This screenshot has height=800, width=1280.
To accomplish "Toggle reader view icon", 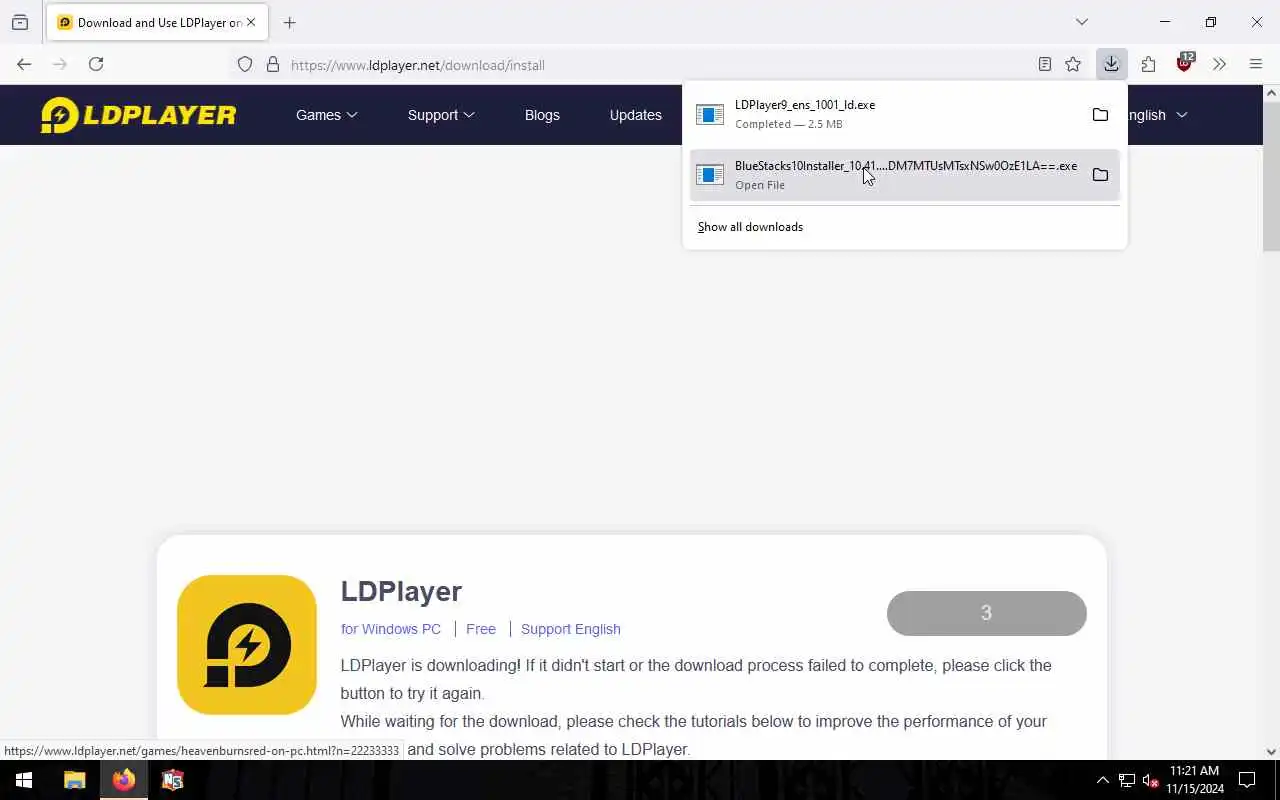I will click(1044, 65).
